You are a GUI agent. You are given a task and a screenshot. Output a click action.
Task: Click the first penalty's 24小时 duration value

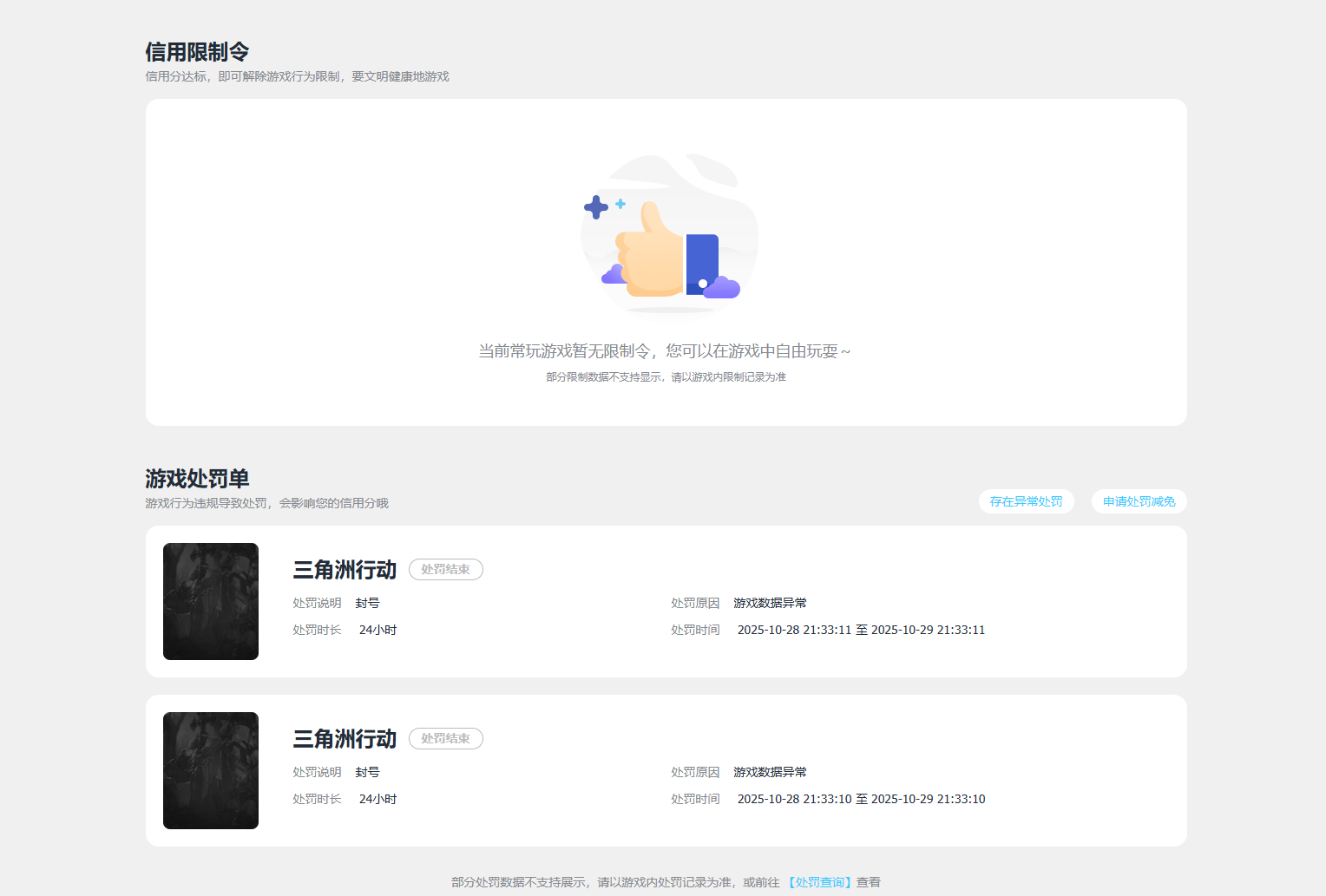pyautogui.click(x=377, y=630)
